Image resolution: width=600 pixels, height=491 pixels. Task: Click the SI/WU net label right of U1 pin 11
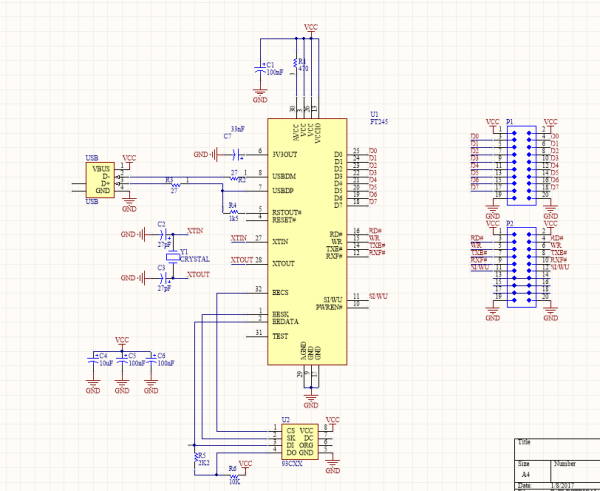point(378,296)
